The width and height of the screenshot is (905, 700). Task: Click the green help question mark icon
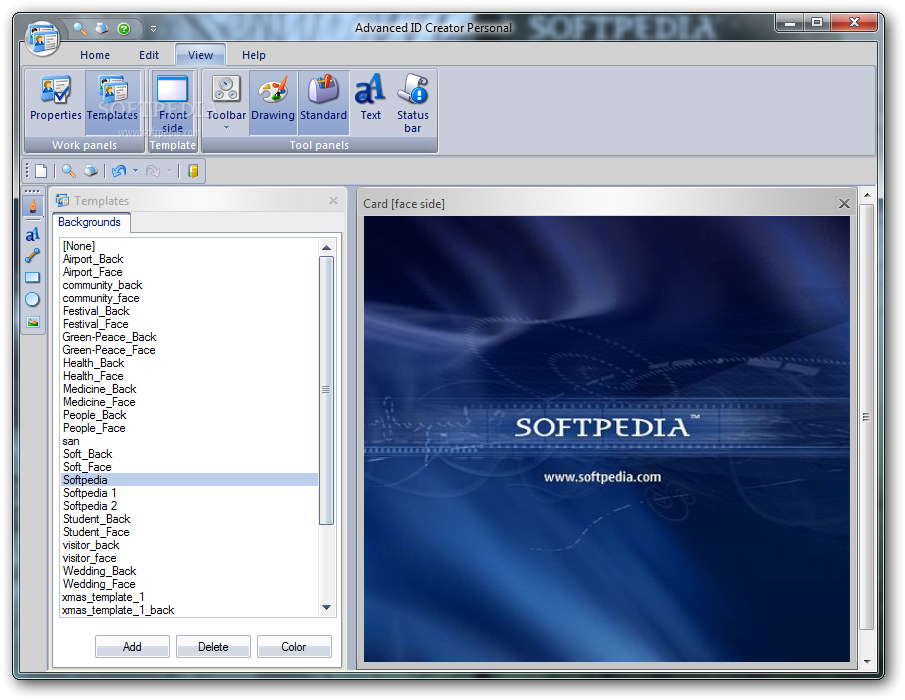[x=124, y=28]
